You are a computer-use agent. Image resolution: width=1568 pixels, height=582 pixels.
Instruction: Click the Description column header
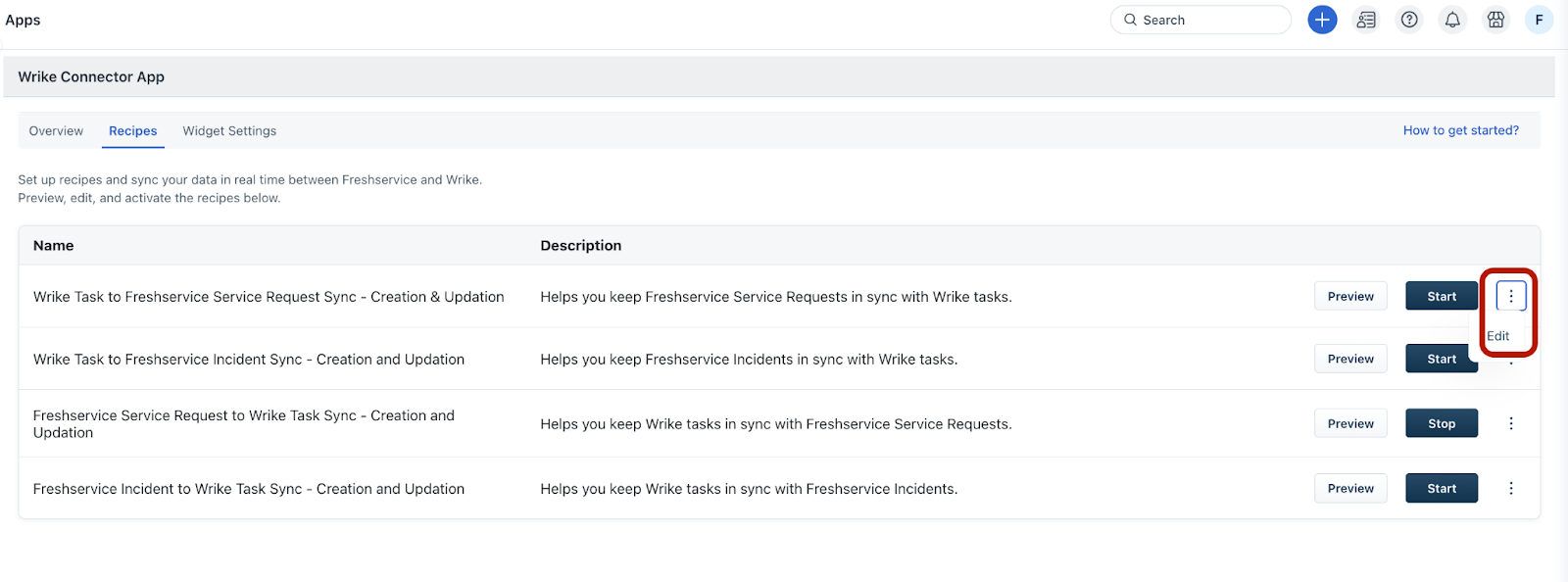tap(581, 245)
